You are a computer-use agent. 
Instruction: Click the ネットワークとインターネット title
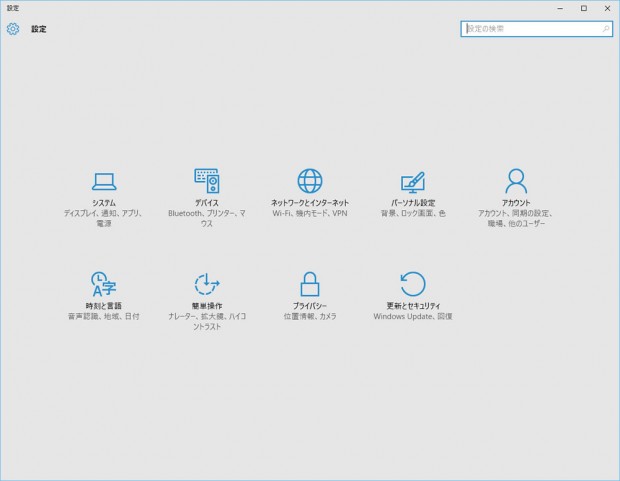[310, 203]
